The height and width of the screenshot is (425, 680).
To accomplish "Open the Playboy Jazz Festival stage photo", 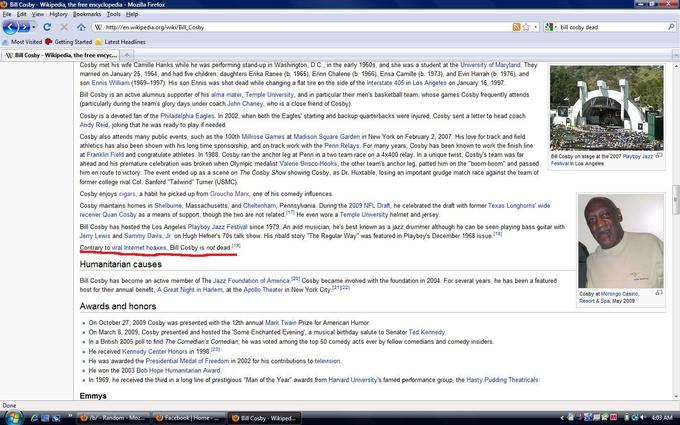I will click(606, 108).
